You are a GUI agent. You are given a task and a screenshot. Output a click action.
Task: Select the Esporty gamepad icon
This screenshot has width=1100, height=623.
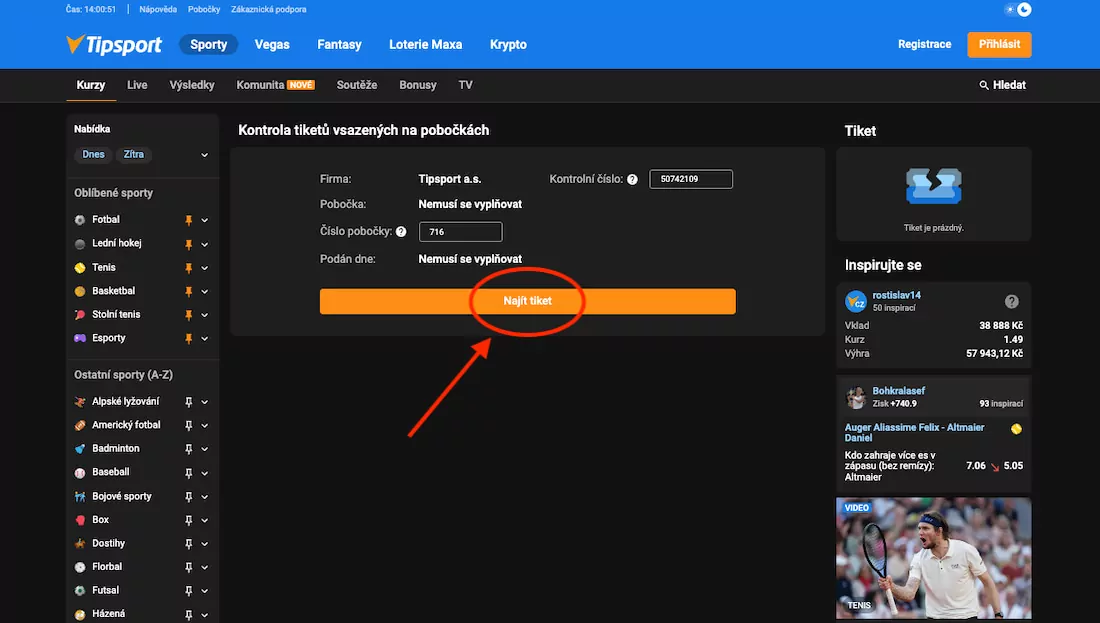coord(81,338)
